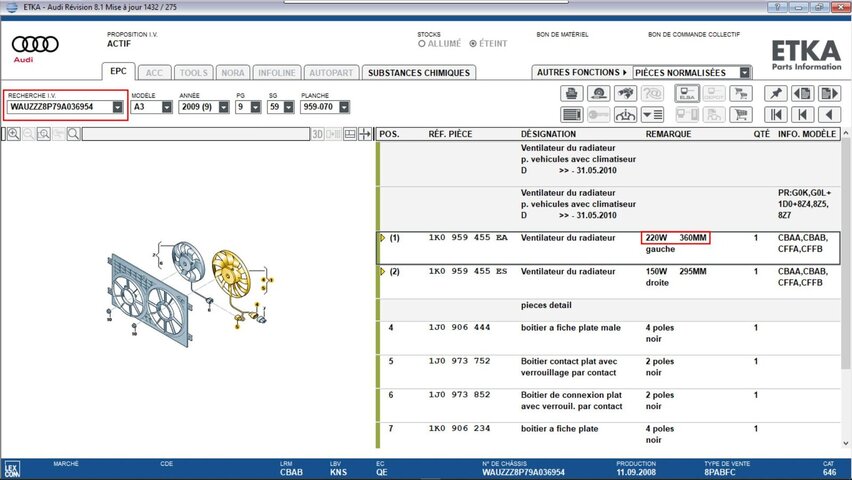Image resolution: width=852 pixels, height=480 pixels.
Task: Click the plain magnifier search icon
Action: click(x=73, y=134)
